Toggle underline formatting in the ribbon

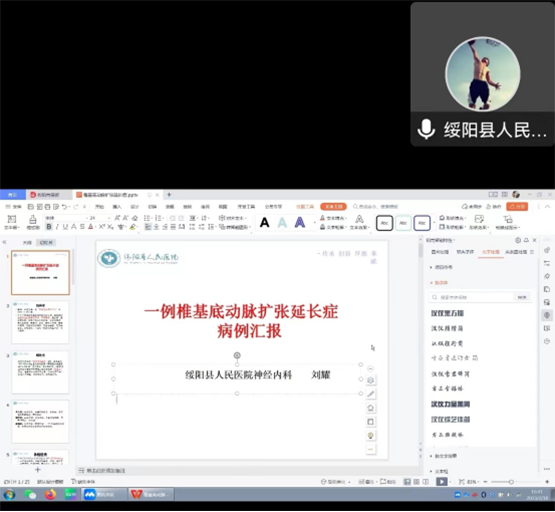65,227
